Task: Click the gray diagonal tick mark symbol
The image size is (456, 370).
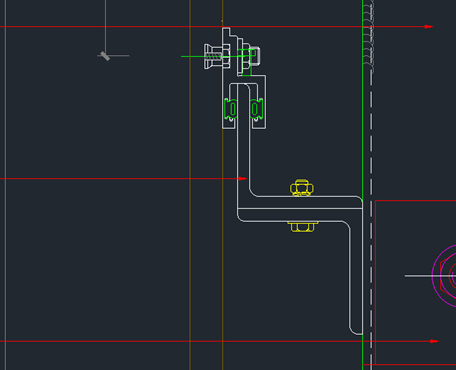Action: tap(105, 56)
